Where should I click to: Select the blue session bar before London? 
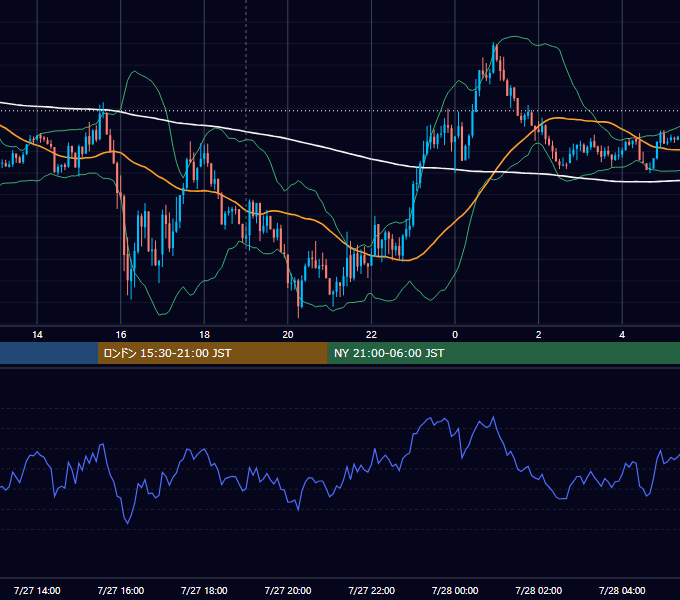pyautogui.click(x=49, y=353)
